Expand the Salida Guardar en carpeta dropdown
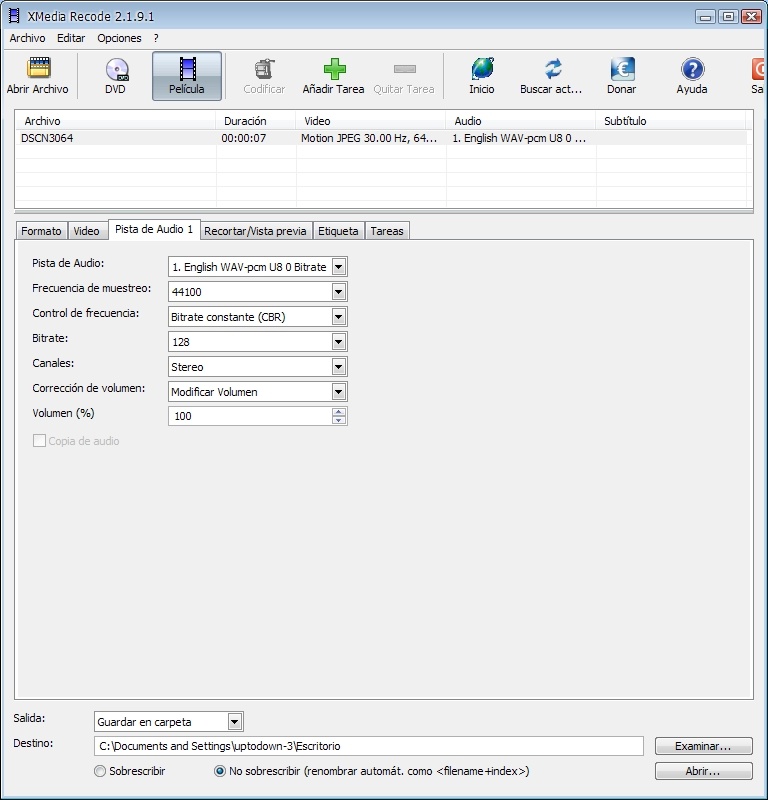This screenshot has height=800, width=768. pos(235,722)
